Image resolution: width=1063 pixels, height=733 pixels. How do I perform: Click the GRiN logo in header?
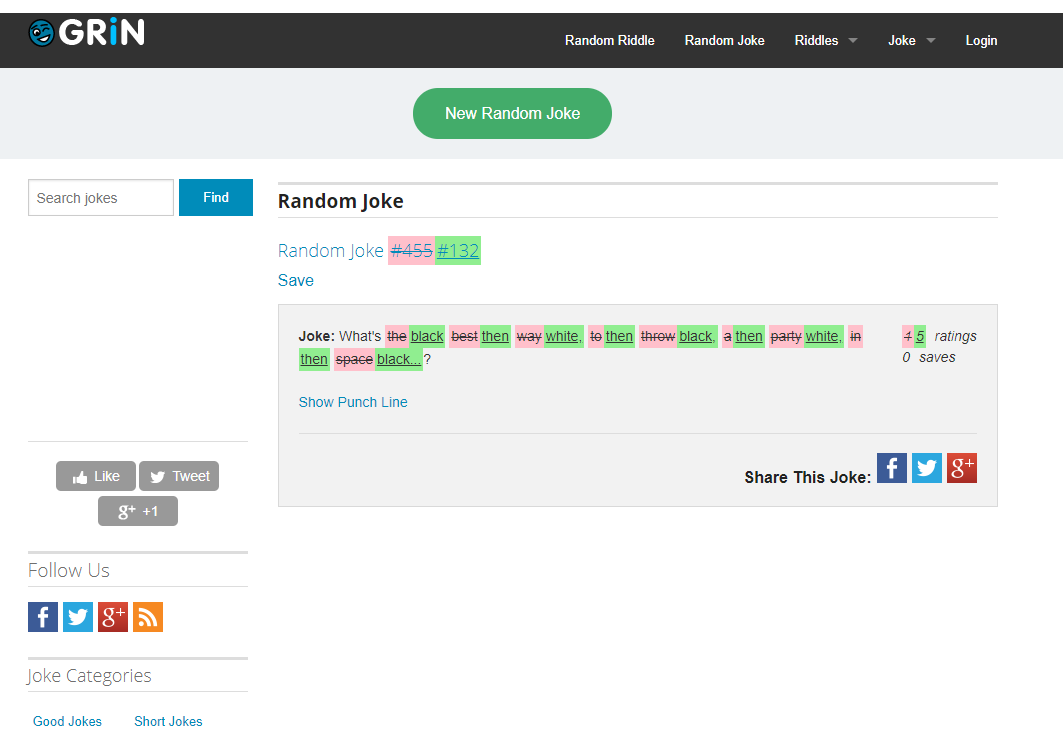87,33
